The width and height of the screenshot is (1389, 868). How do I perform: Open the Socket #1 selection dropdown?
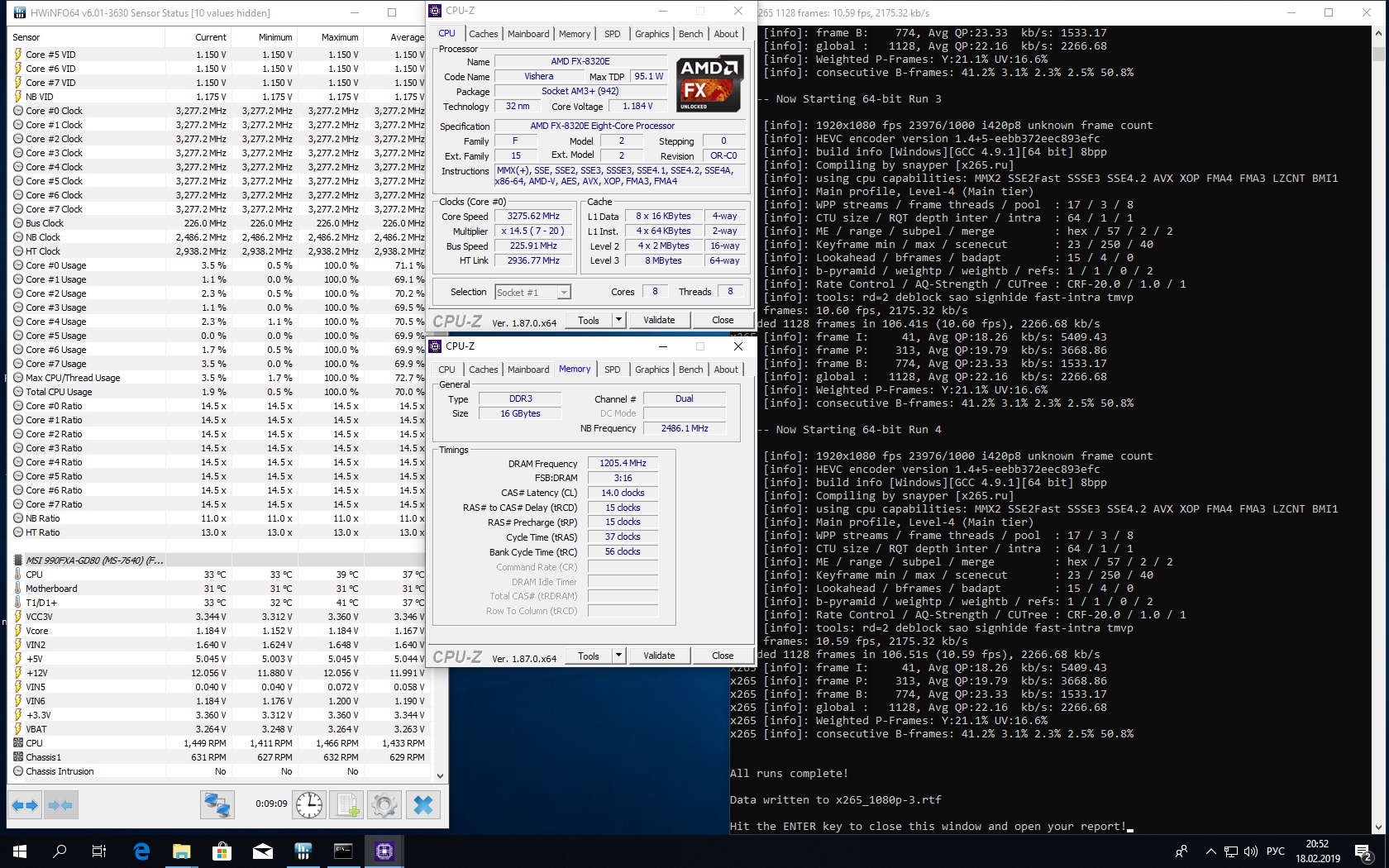(x=532, y=293)
